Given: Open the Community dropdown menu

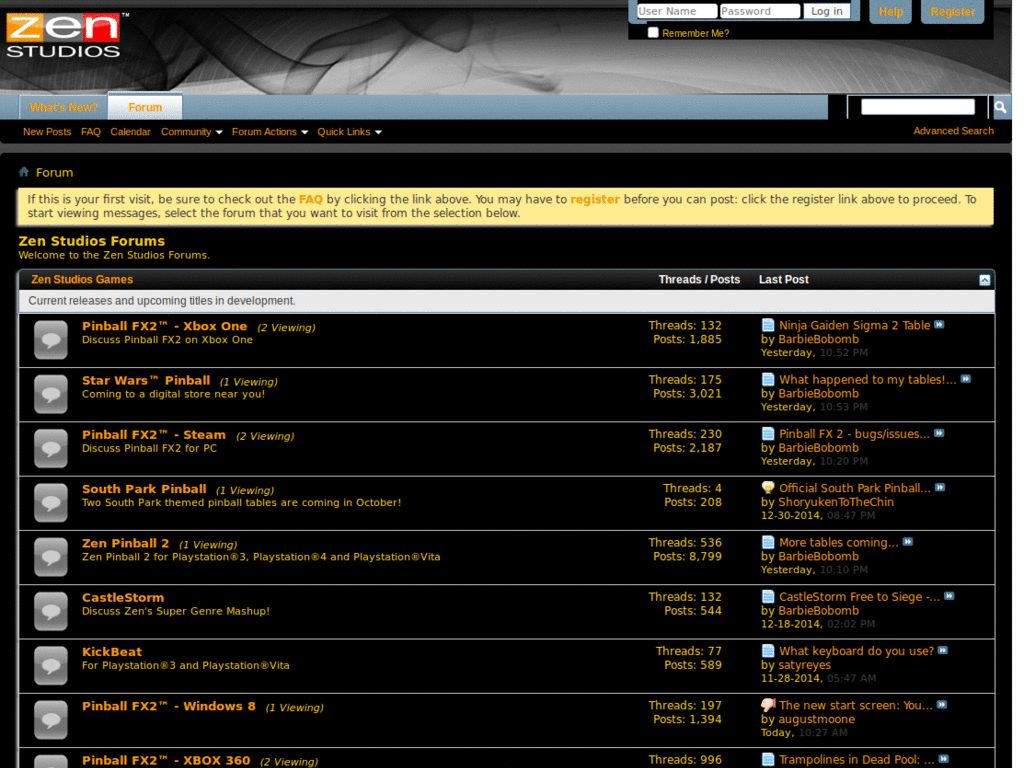Looking at the screenshot, I should click(x=191, y=132).
